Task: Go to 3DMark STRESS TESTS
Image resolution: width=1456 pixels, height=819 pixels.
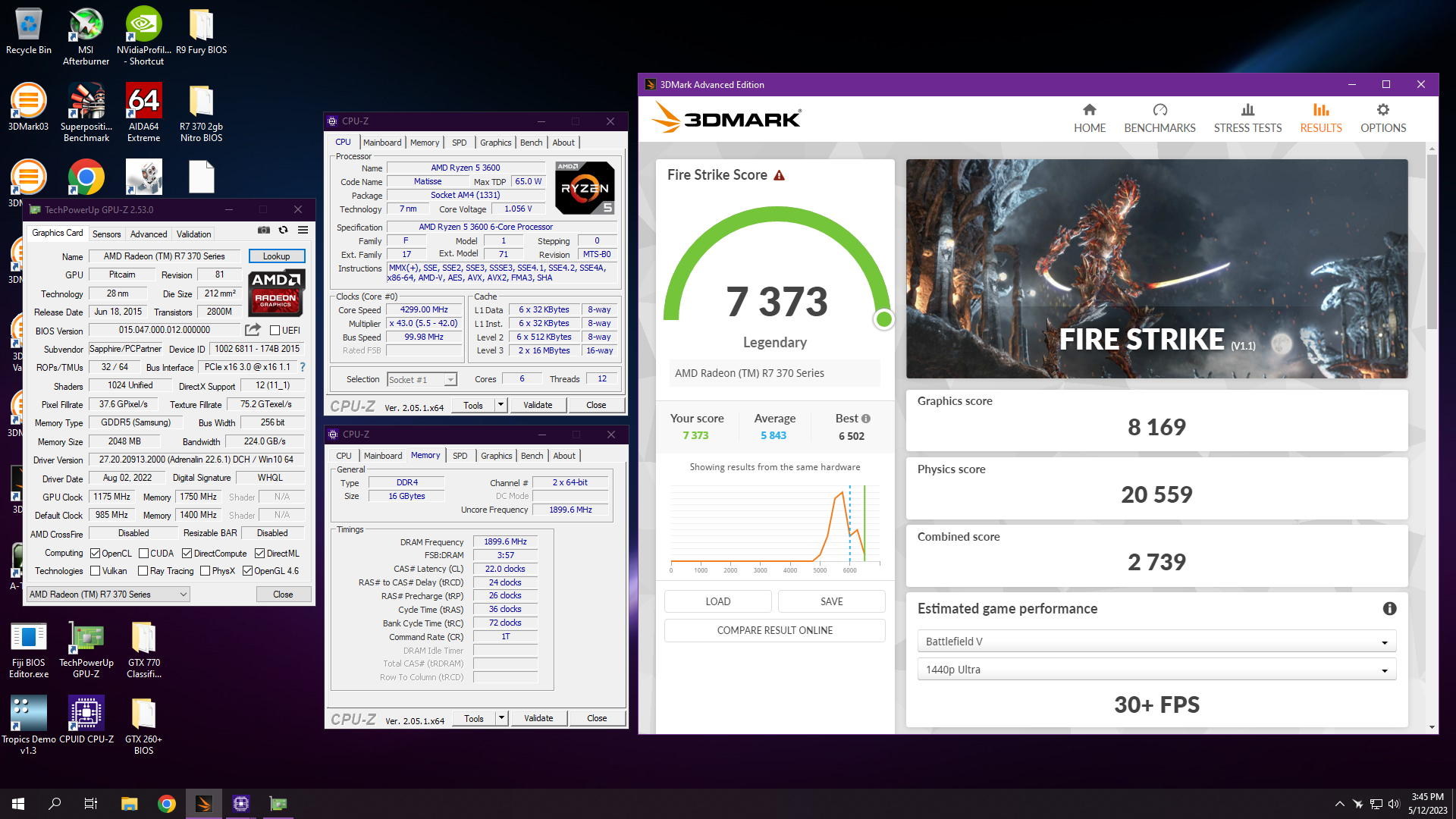Action: click(x=1247, y=119)
